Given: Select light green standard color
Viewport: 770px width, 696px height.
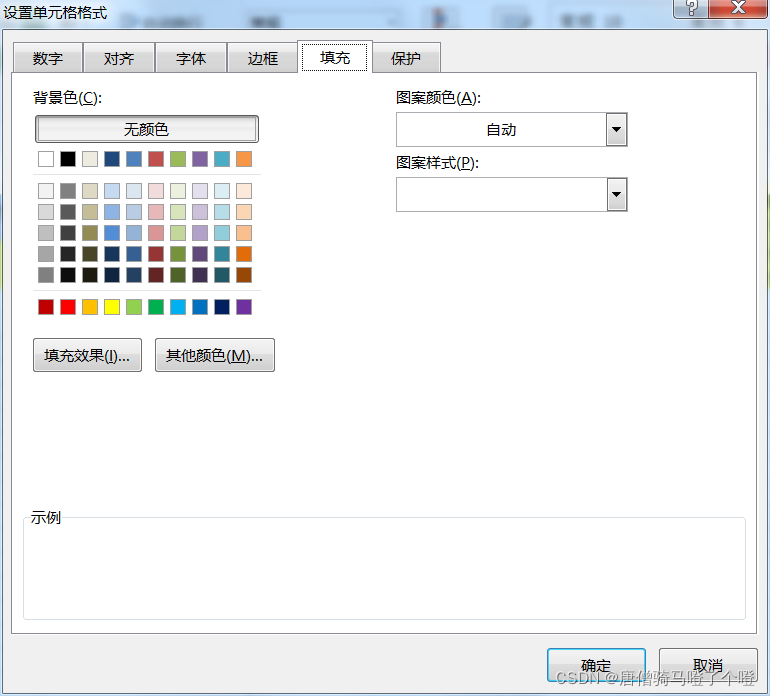Looking at the screenshot, I should point(134,307).
